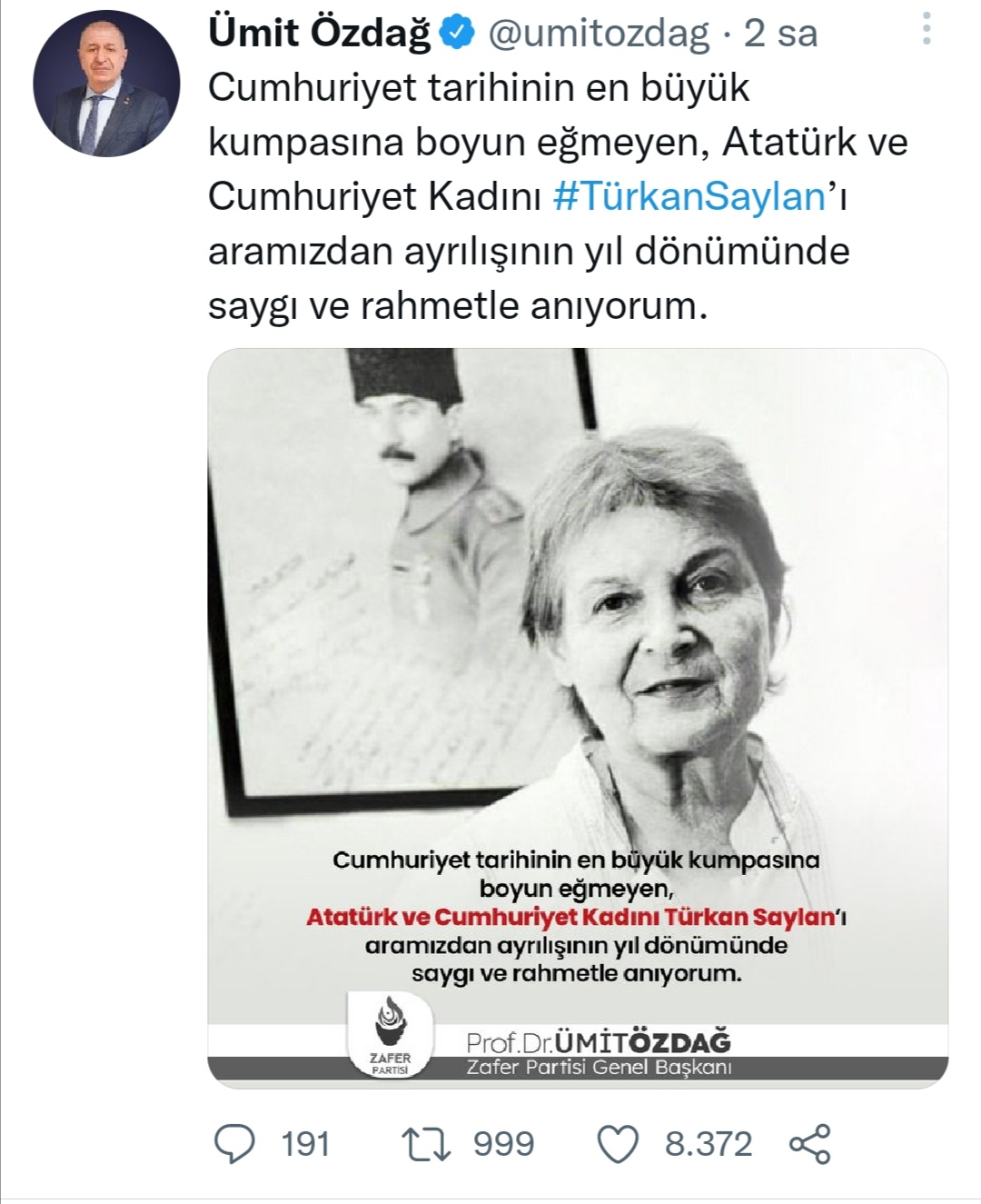The width and height of the screenshot is (981, 1204).
Task: View the 191 replies count
Action: coord(305,1144)
